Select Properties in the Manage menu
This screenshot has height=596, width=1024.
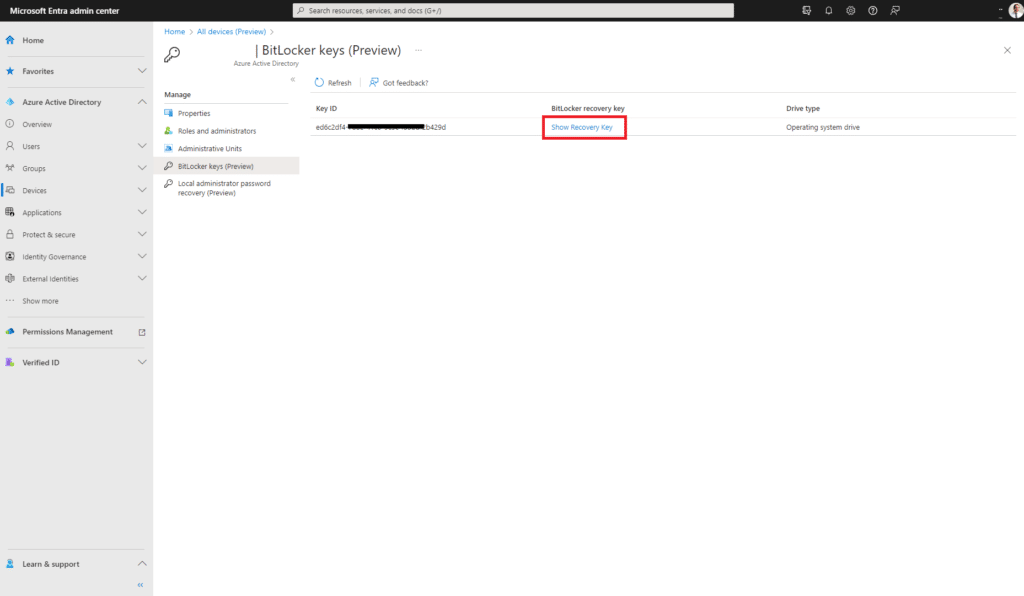coord(194,113)
